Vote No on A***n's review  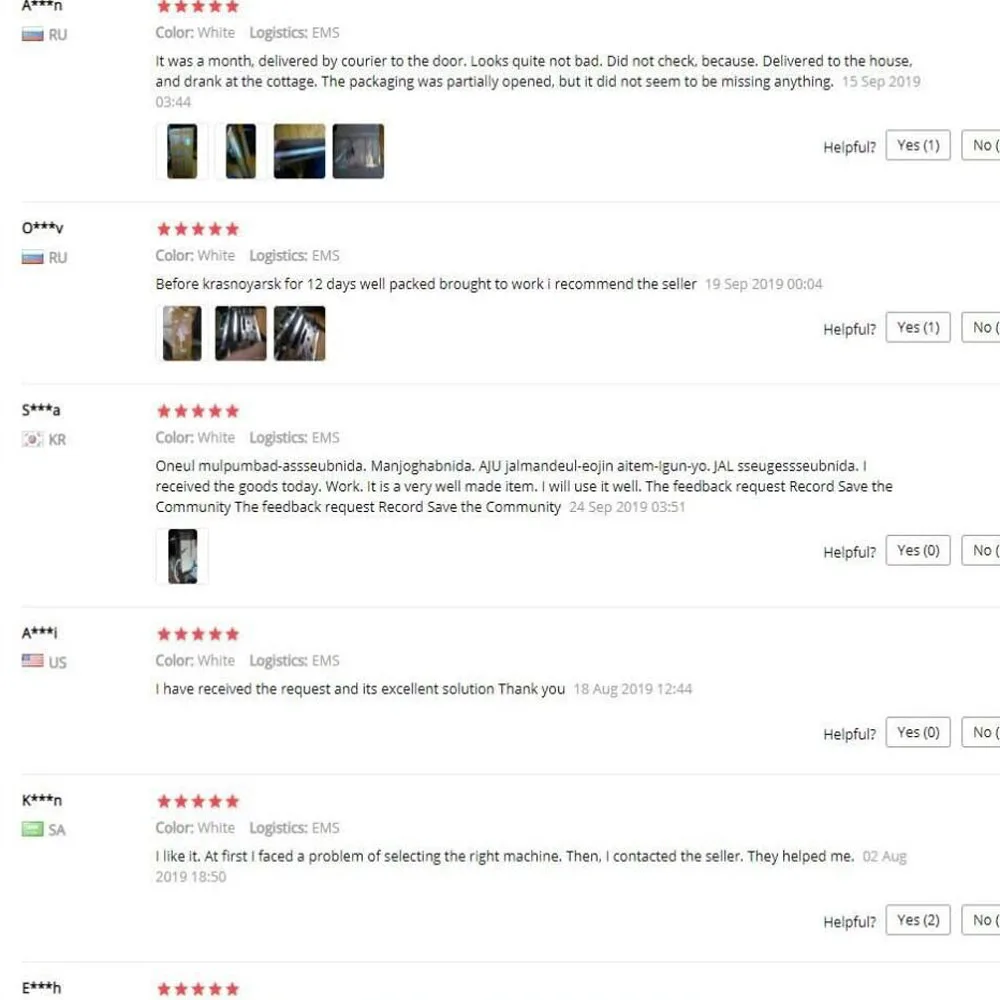(981, 145)
